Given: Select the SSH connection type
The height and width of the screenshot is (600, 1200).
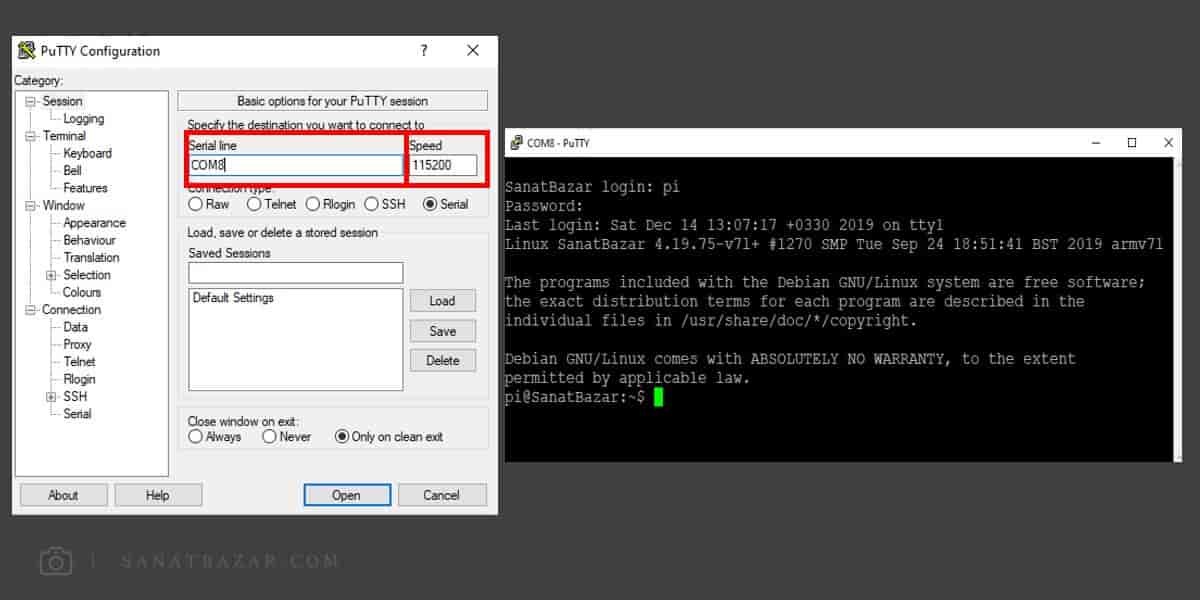Looking at the screenshot, I should point(385,204).
